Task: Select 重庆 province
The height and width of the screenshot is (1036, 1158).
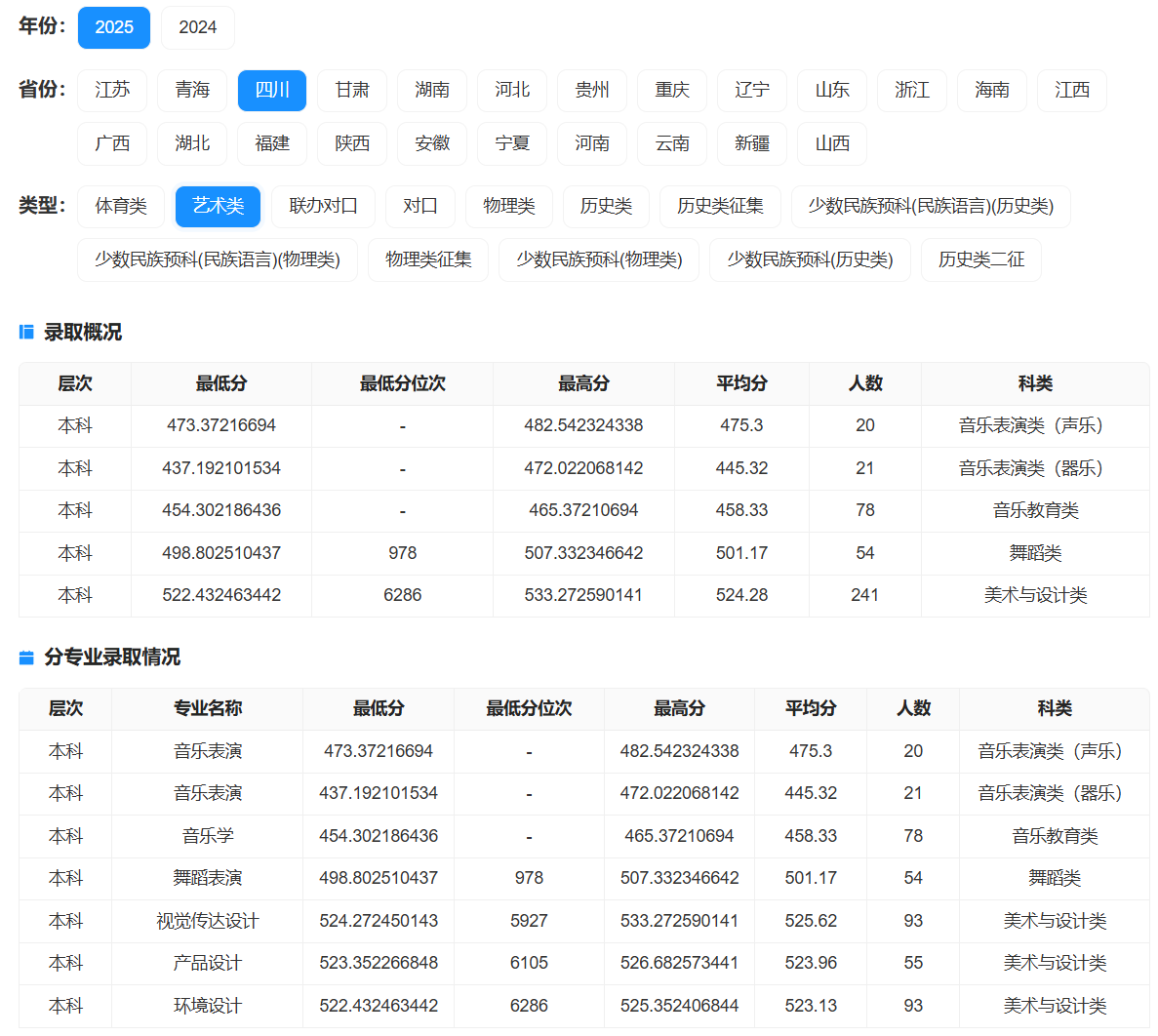Action: click(x=672, y=90)
